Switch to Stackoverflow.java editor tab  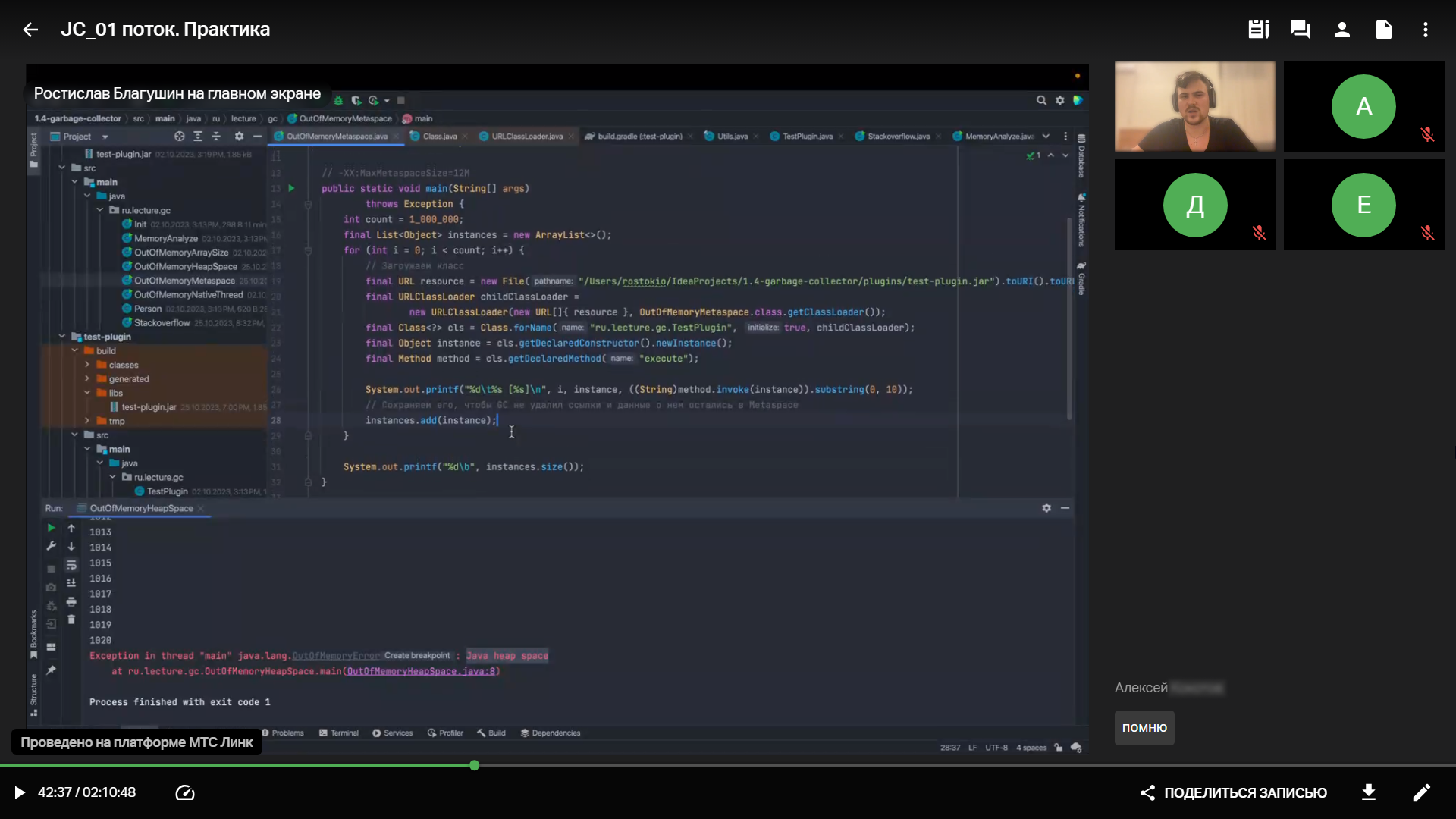point(898,136)
